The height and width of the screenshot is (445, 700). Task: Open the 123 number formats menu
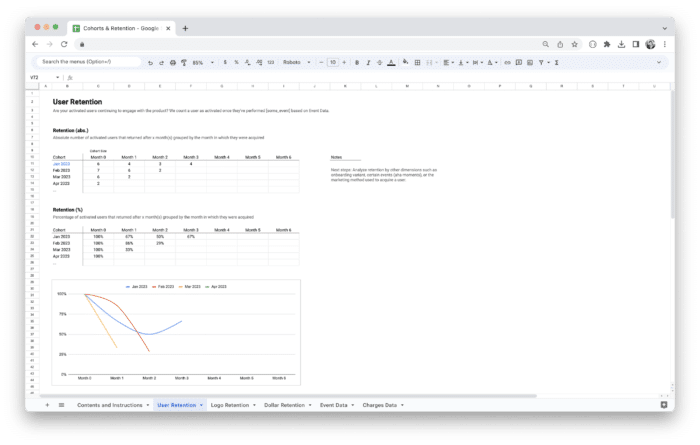(271, 62)
